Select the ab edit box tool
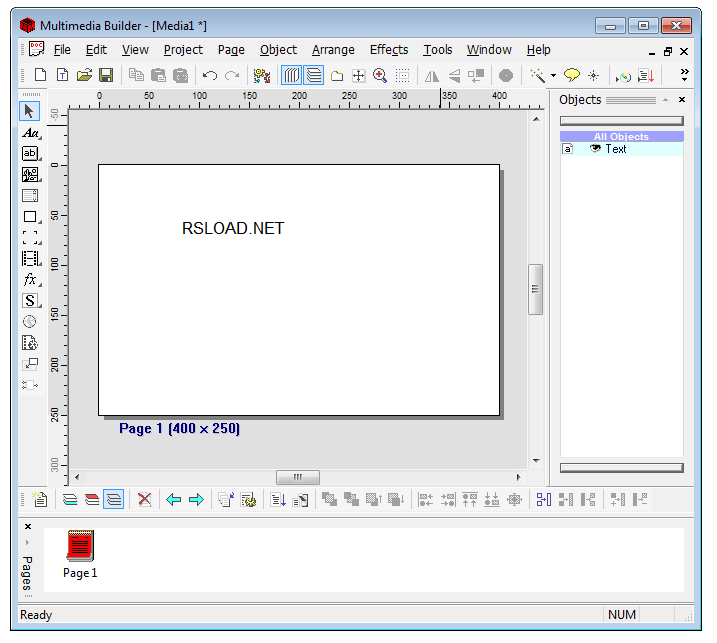The width and height of the screenshot is (717, 643). tap(31, 154)
